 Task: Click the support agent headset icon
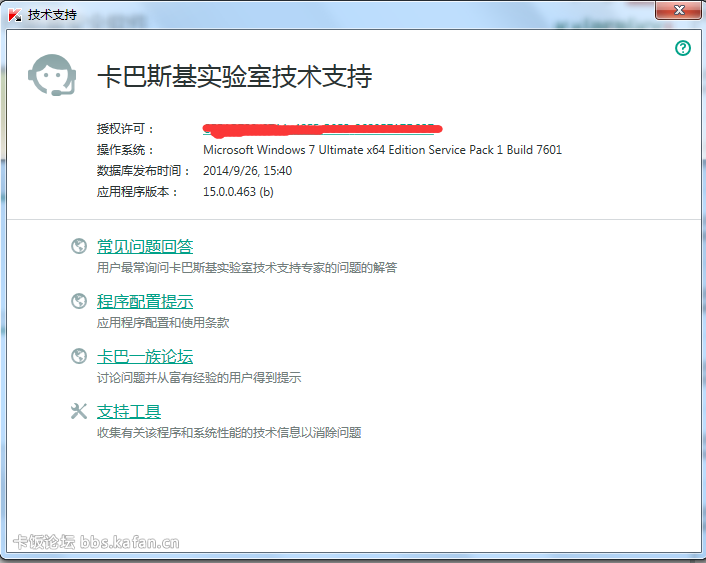coord(52,75)
